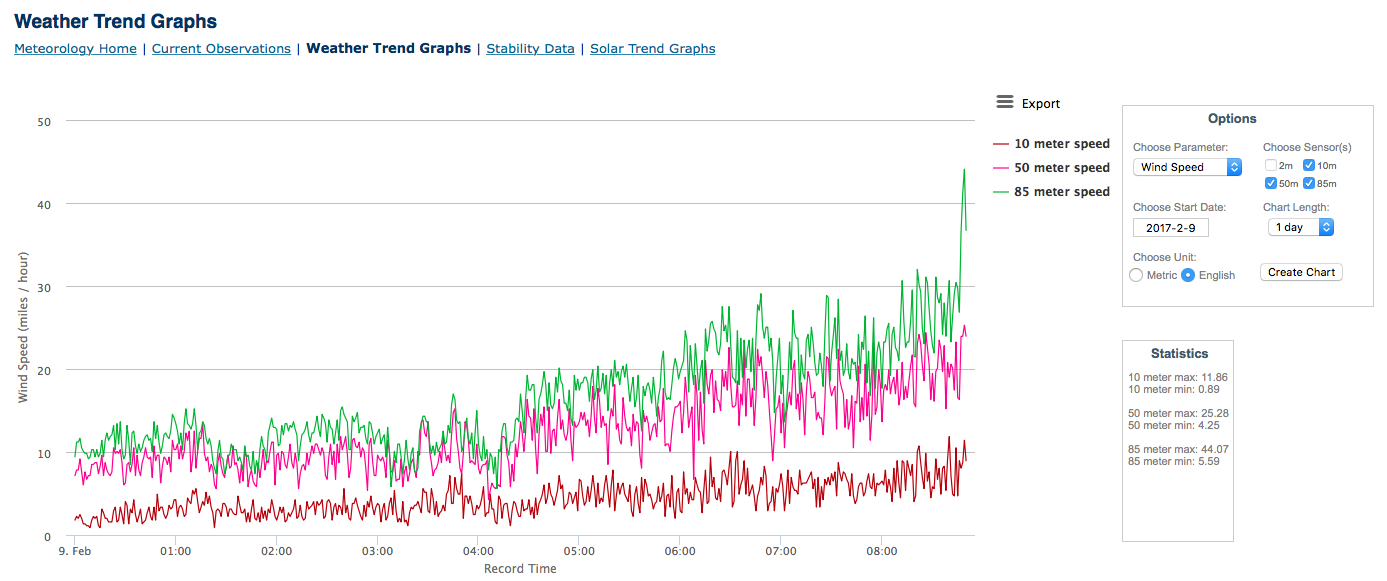
Task: Click the Create Chart button
Action: (1301, 272)
